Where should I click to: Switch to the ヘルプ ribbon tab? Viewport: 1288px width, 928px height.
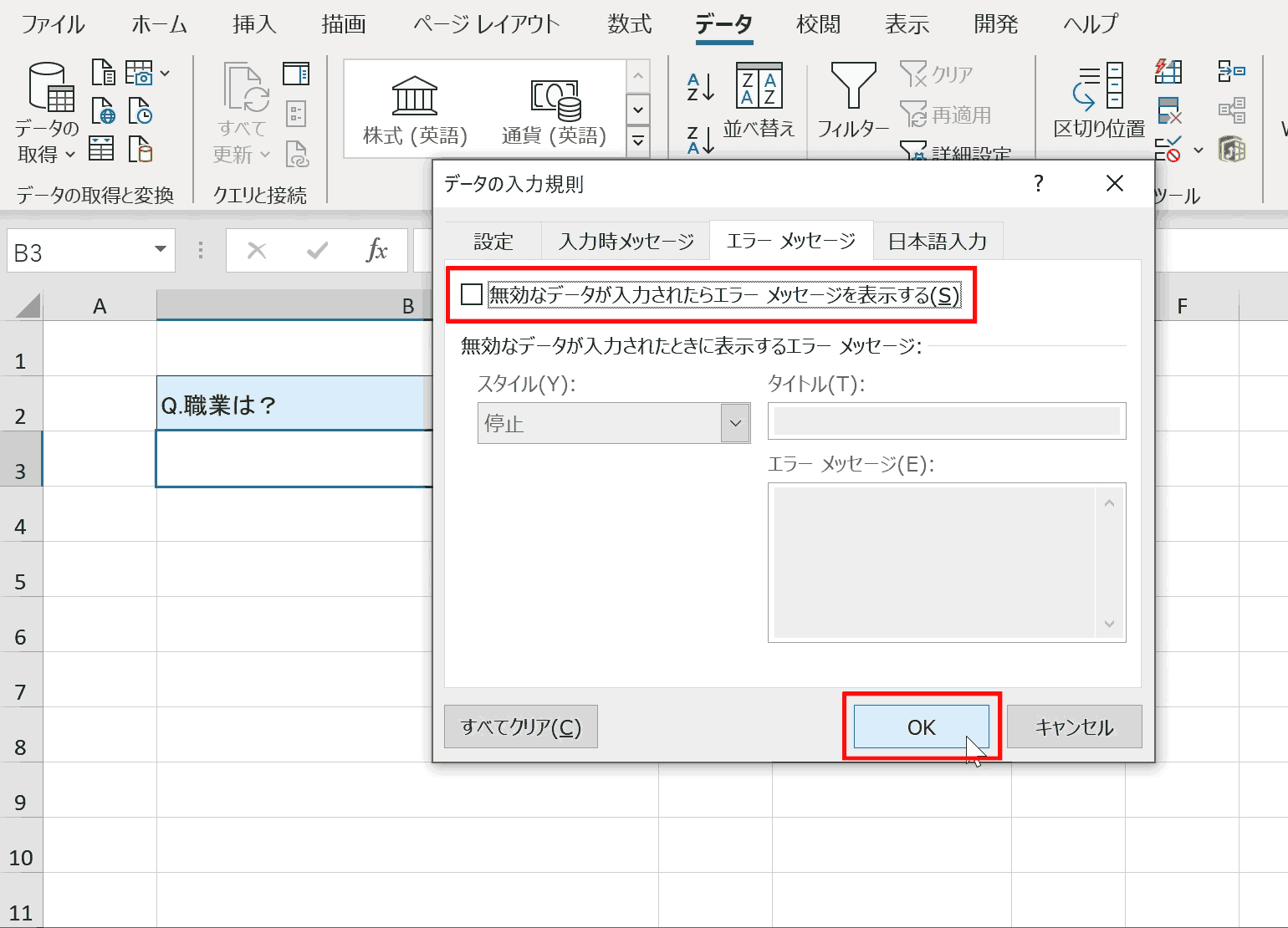tap(1091, 24)
